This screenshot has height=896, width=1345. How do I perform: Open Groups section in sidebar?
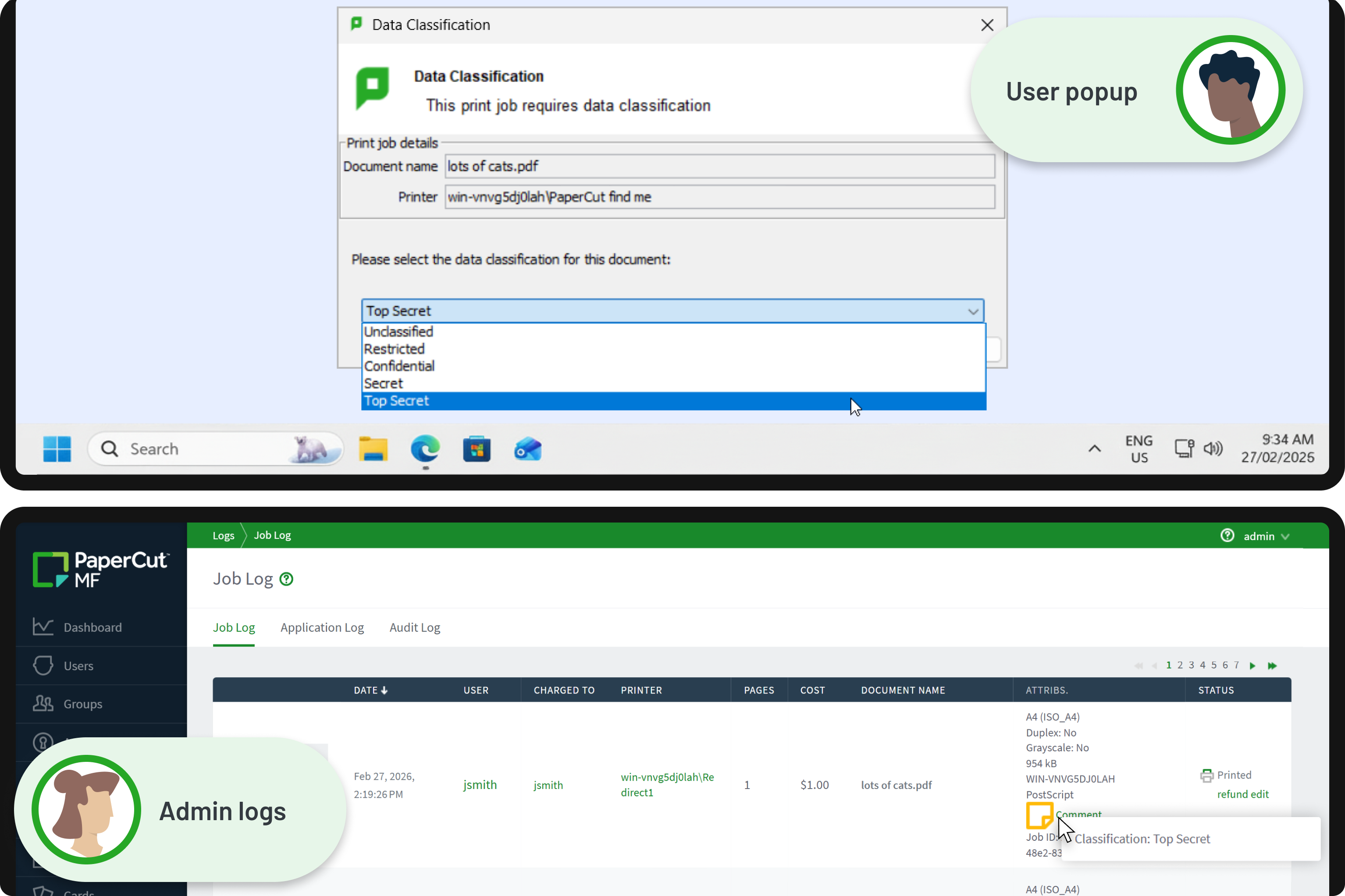click(82, 704)
